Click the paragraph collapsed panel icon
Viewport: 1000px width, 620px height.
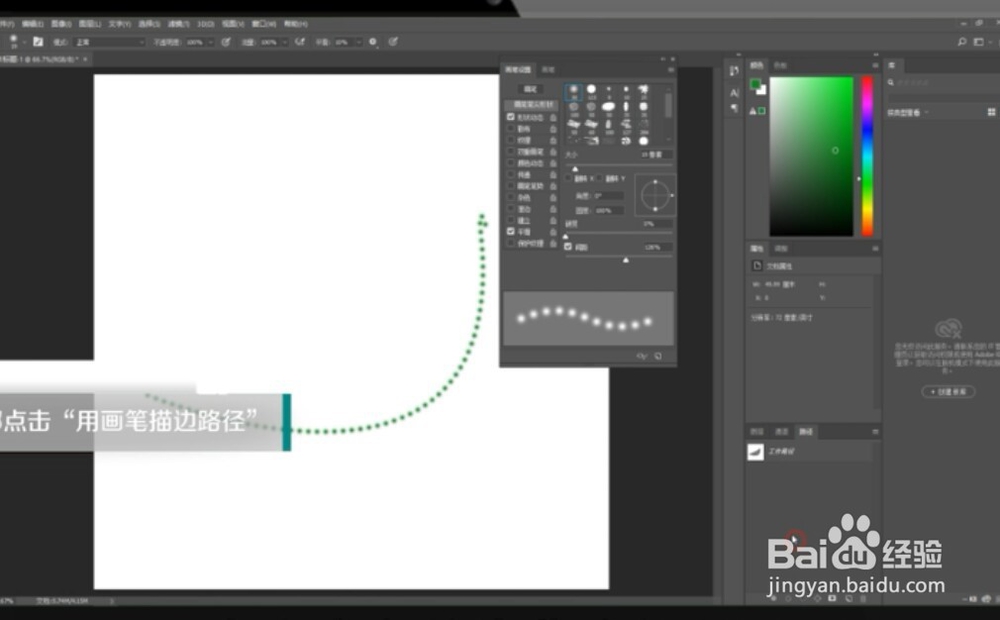[x=734, y=108]
